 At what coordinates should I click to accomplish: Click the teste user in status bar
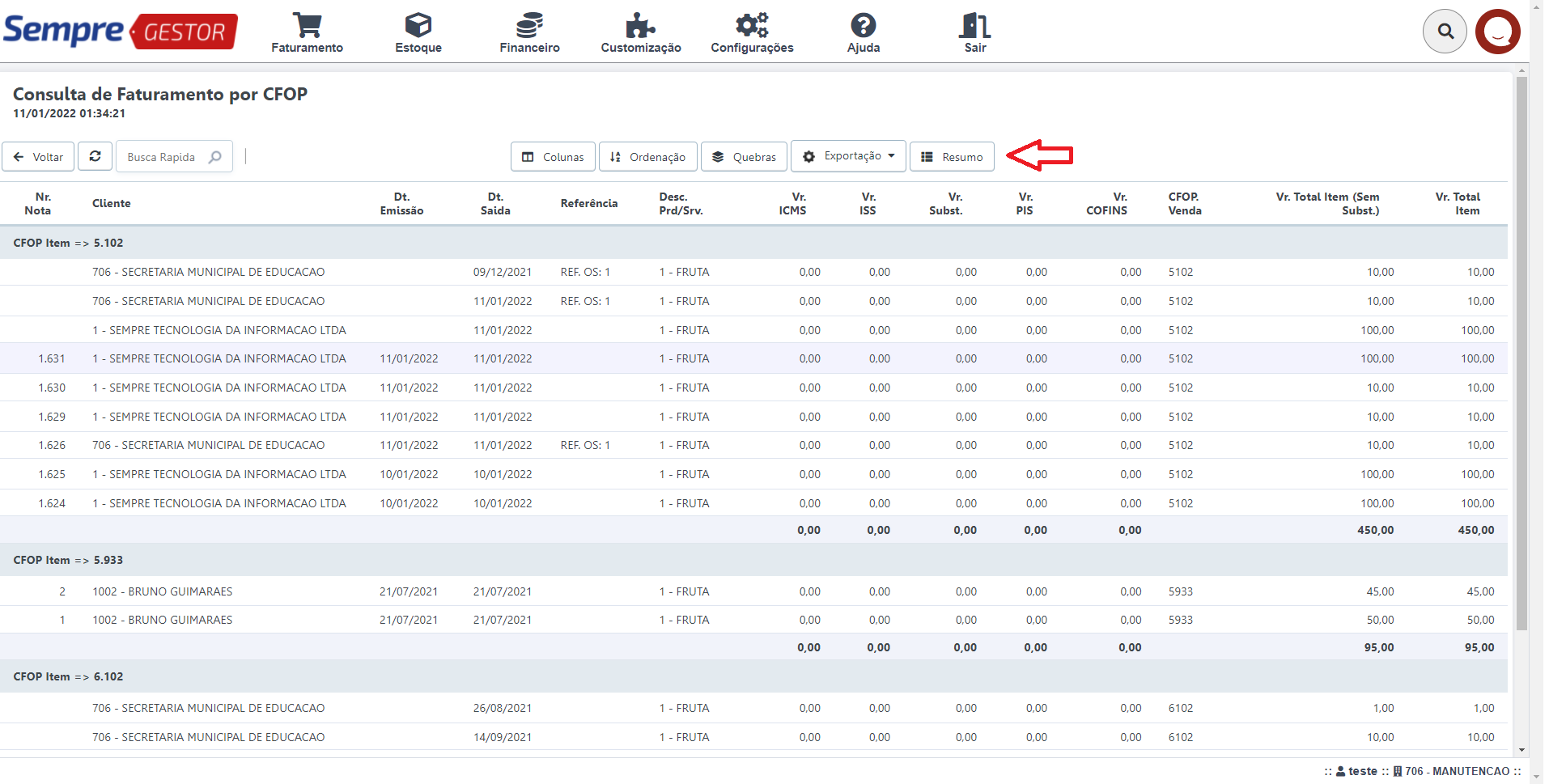tap(1357, 771)
